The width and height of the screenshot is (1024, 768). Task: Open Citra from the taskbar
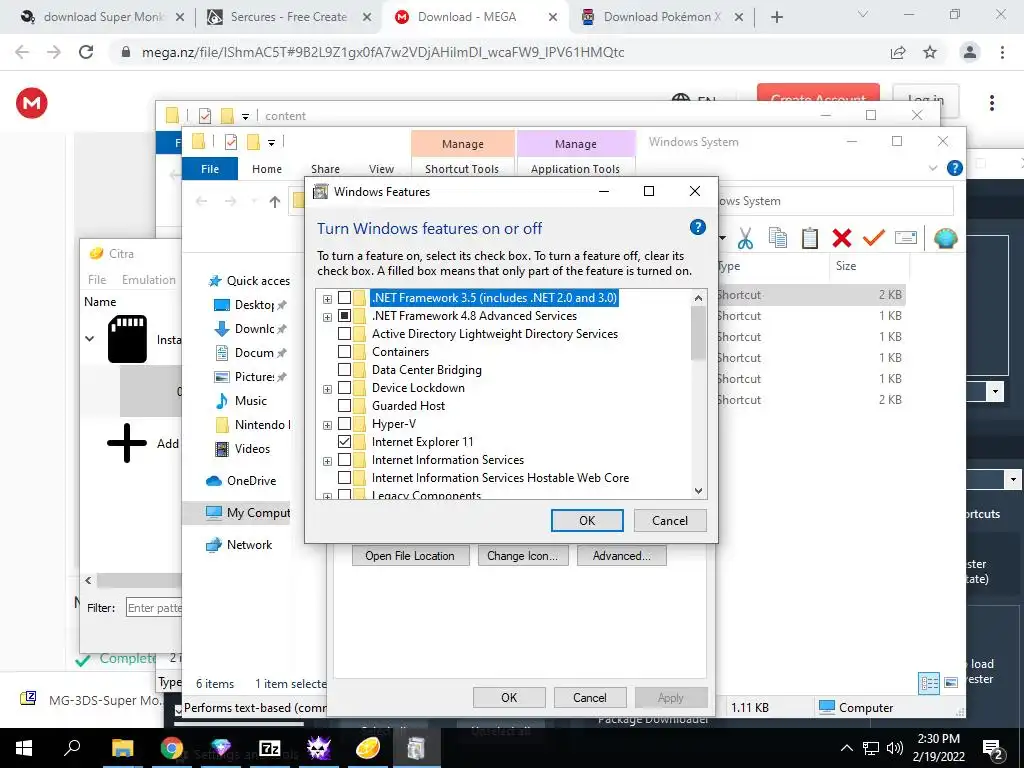point(368,748)
